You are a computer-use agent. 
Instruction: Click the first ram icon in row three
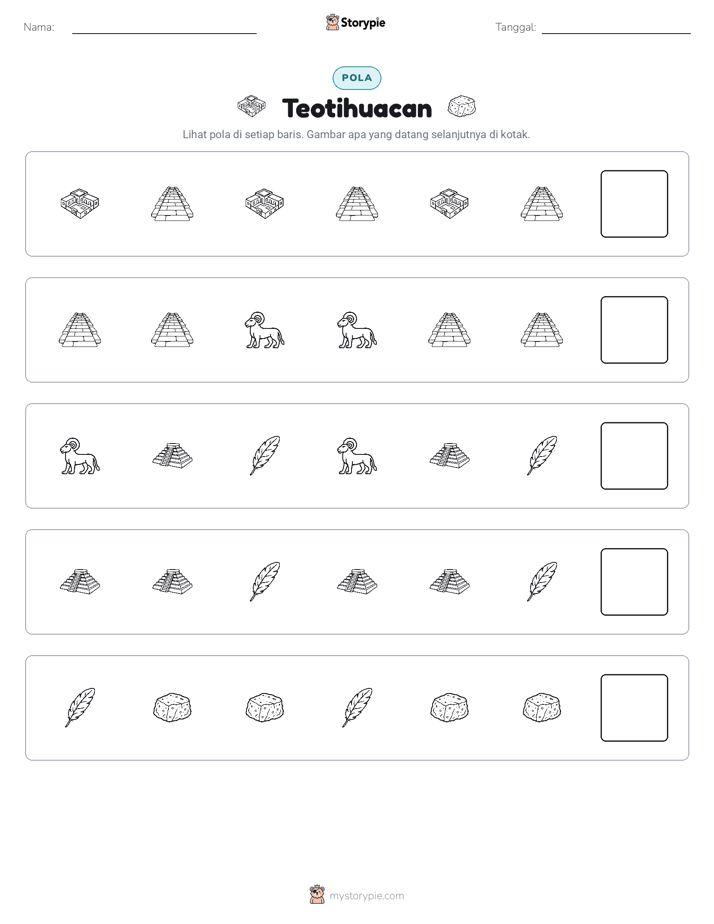pyautogui.click(x=80, y=456)
